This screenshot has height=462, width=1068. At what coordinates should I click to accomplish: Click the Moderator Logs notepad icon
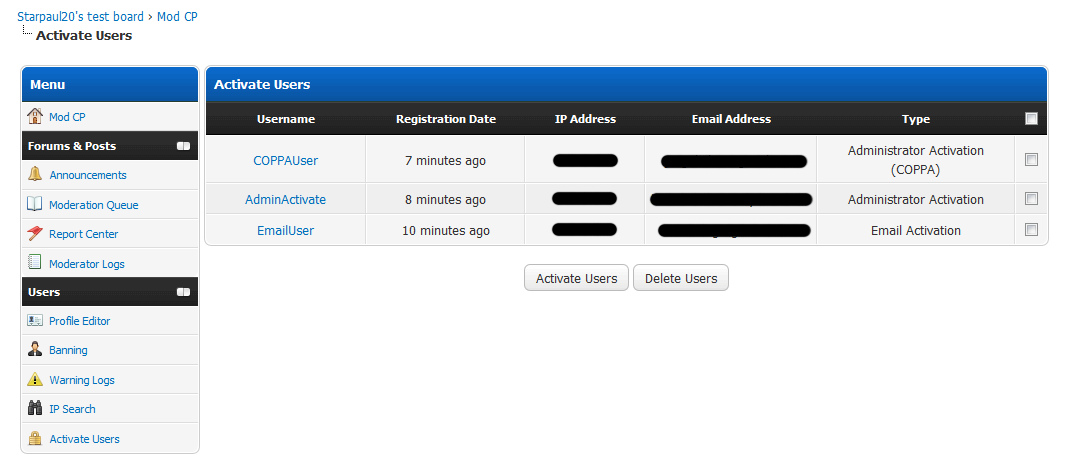pyautogui.click(x=35, y=263)
